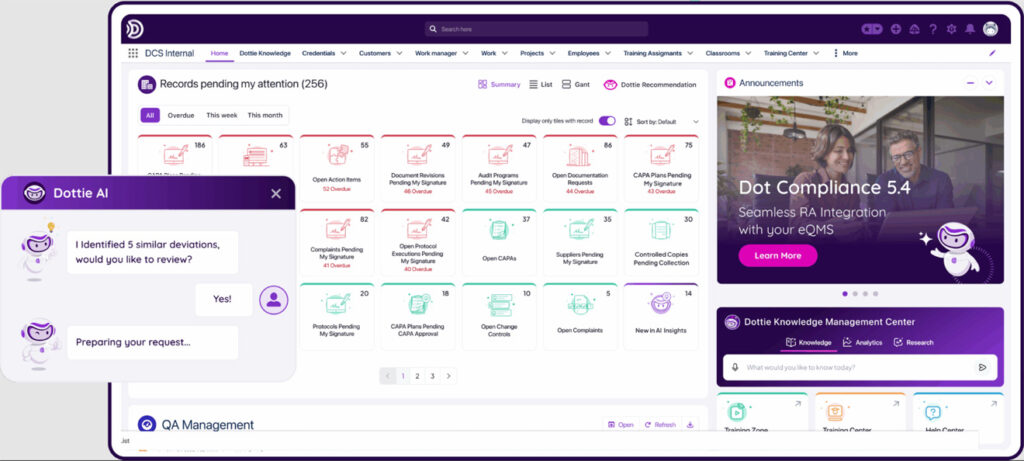
Task: Open the Open Change Controls tile
Action: pos(499,317)
